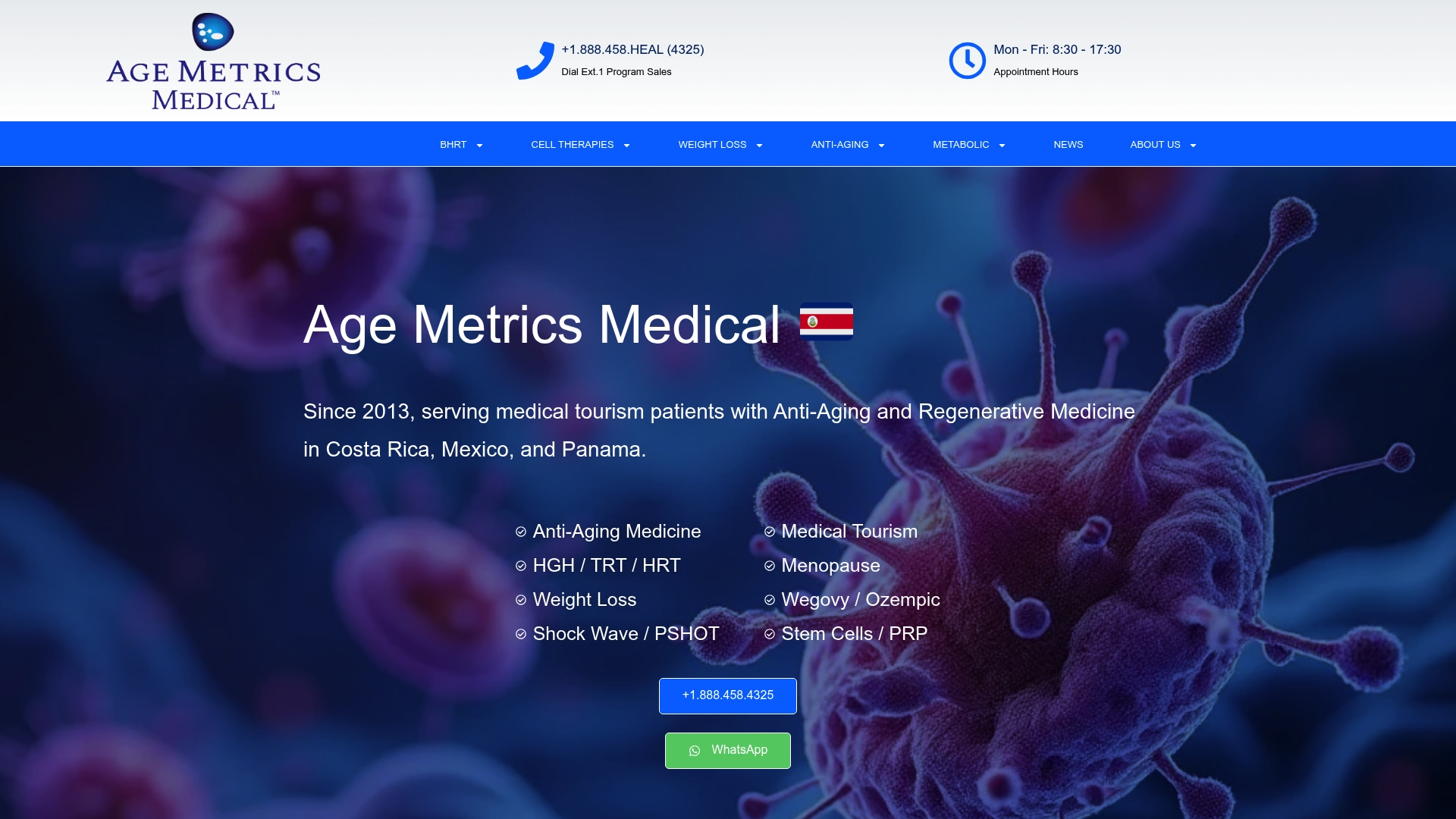Click the blue clock icon
Image resolution: width=1456 pixels, height=819 pixels.
pyautogui.click(x=968, y=61)
